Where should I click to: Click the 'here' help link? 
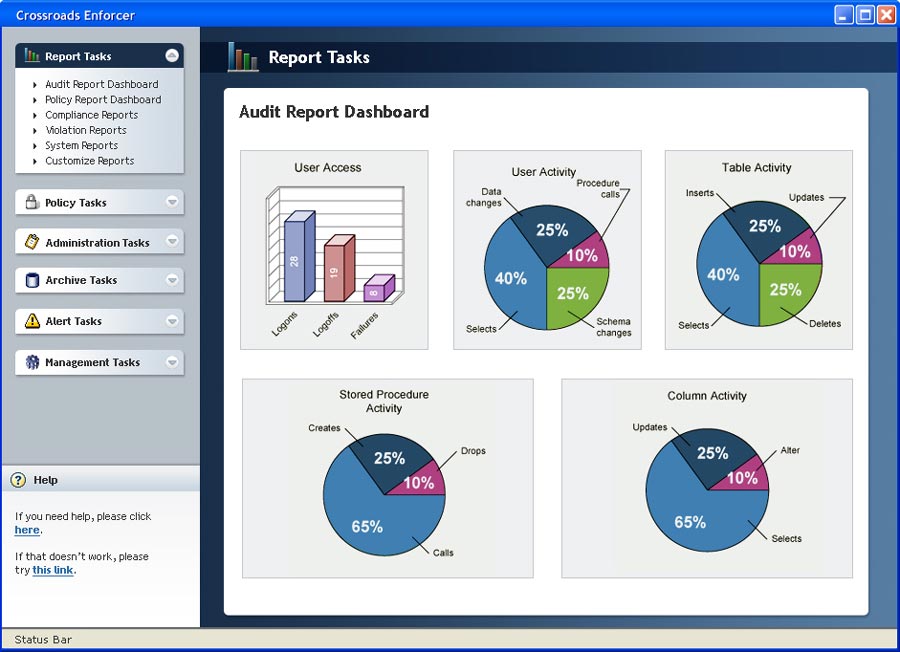tap(27, 530)
